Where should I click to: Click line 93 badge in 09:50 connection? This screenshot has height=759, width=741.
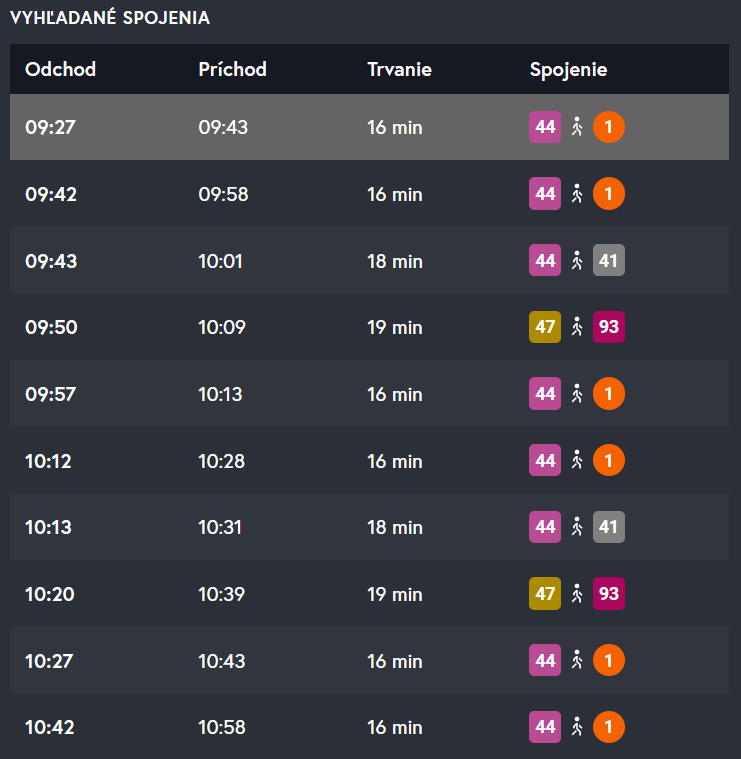click(608, 327)
